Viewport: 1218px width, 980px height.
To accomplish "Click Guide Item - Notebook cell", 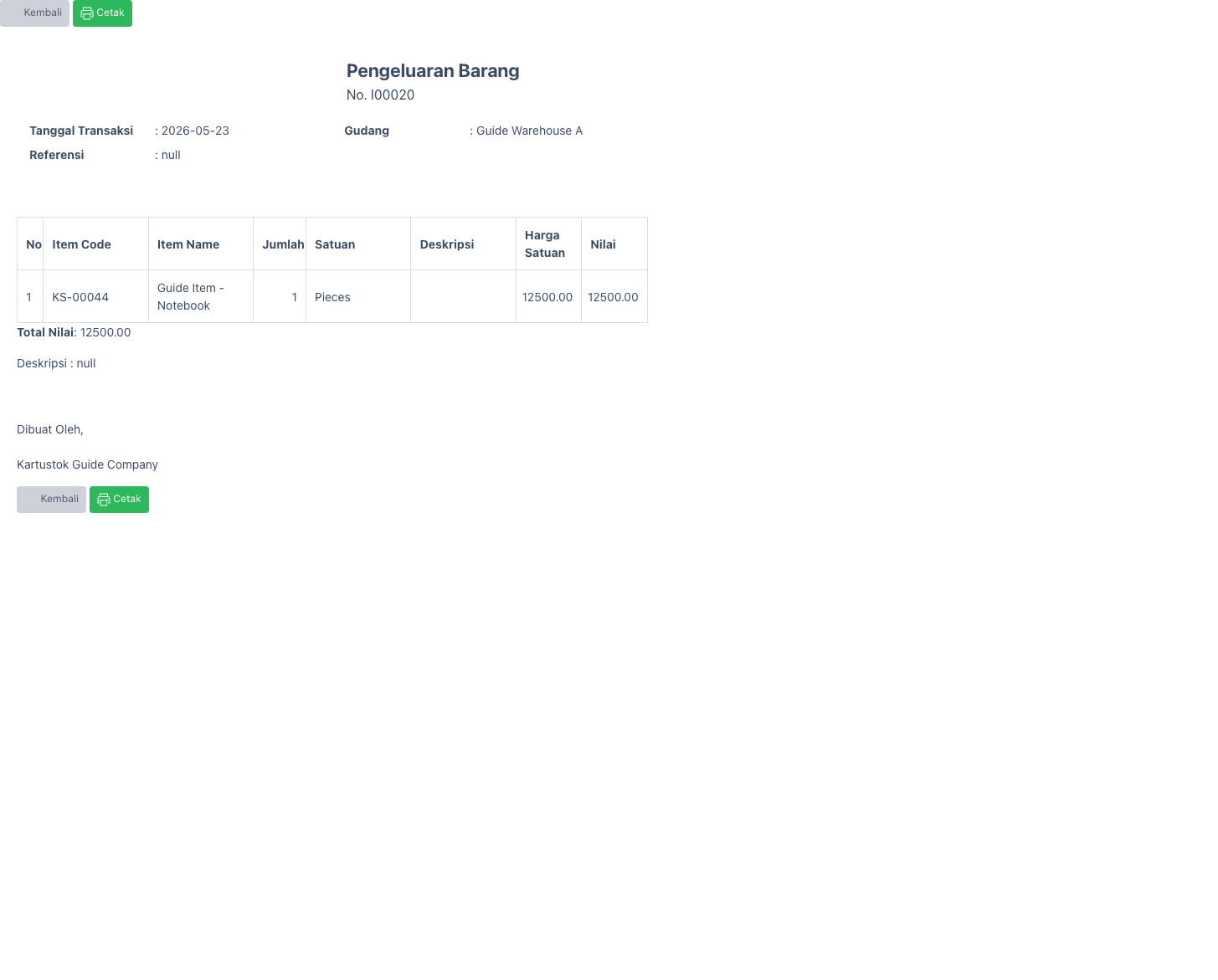I will 201,297.
